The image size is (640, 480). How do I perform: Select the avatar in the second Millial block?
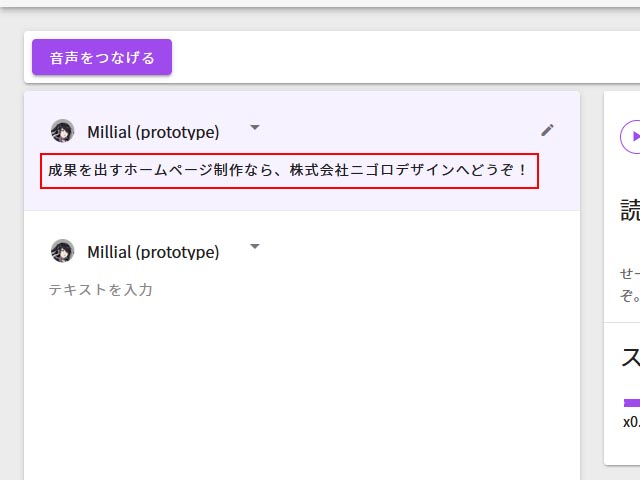point(62,251)
